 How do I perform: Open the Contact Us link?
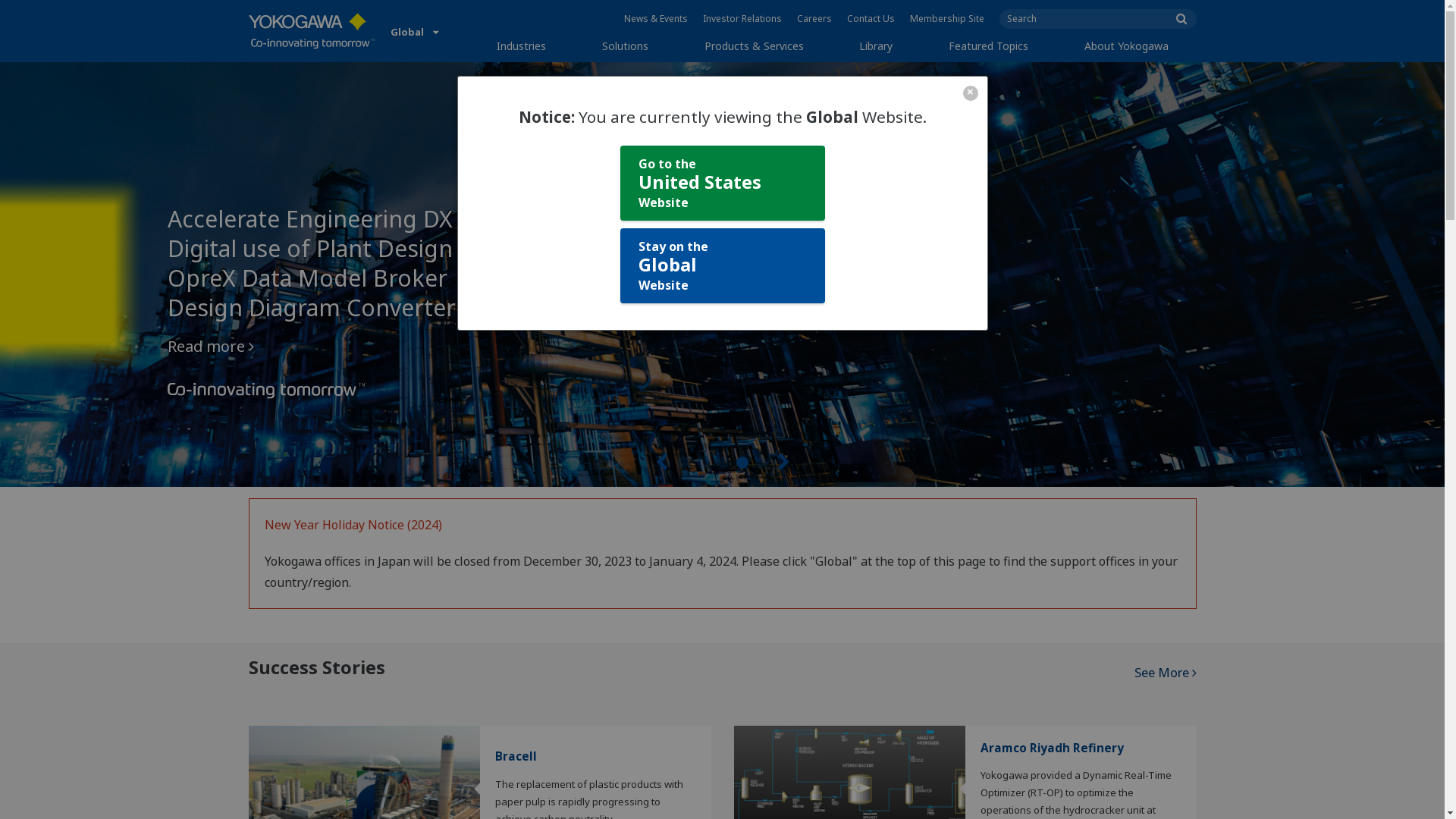tap(871, 19)
